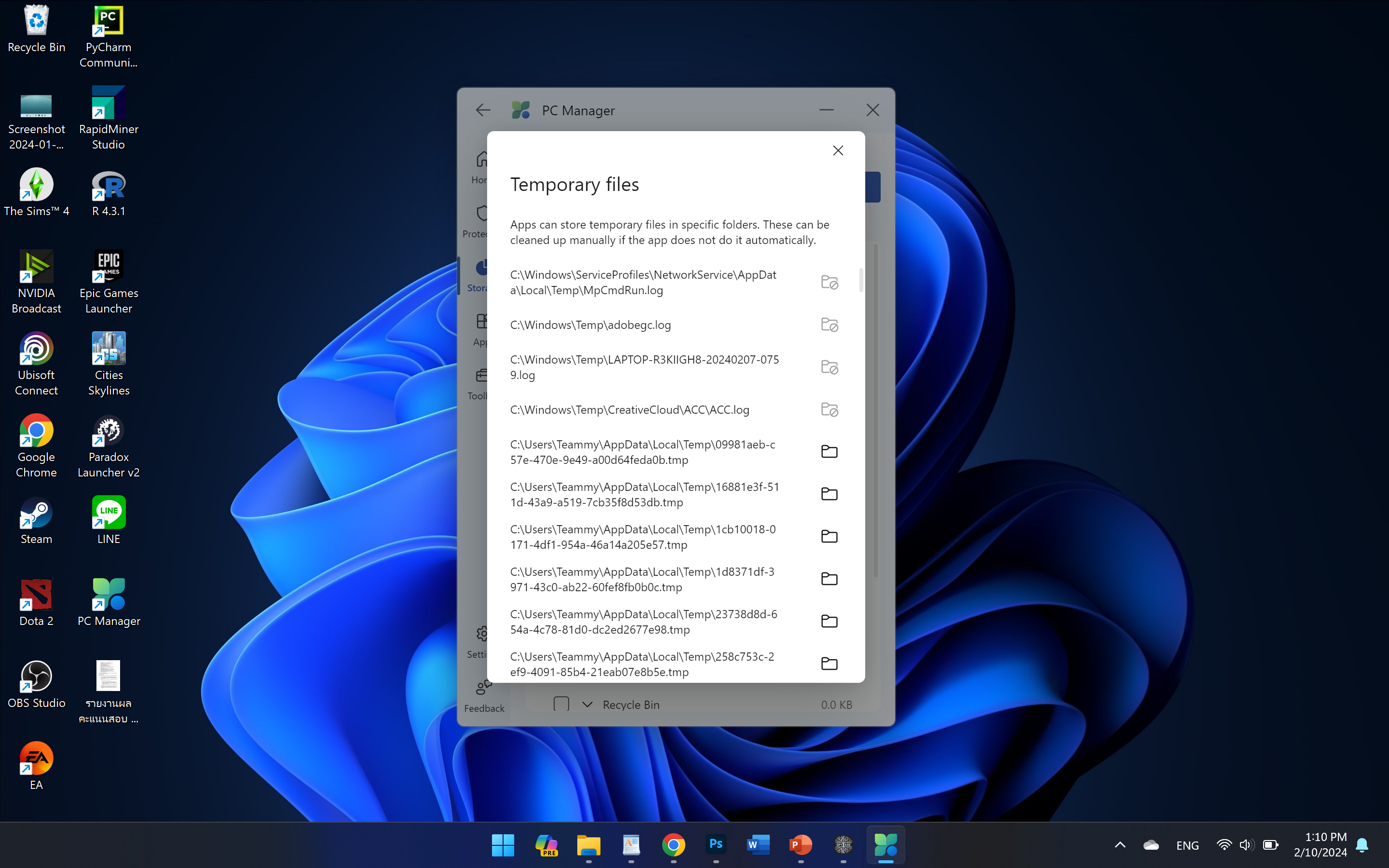Select PyCharm Community desktop shortcut
Image resolution: width=1389 pixels, height=868 pixels.
(x=109, y=37)
